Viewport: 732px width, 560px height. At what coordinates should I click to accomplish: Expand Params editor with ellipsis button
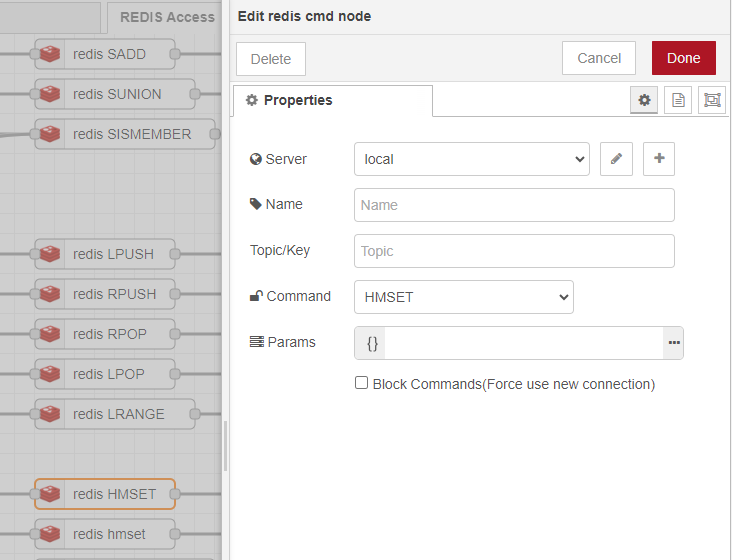point(674,343)
